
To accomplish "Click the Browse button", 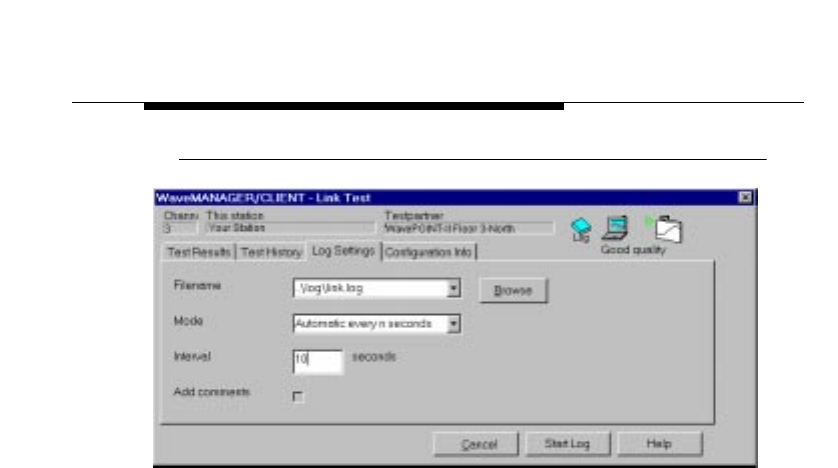I will click(513, 291).
